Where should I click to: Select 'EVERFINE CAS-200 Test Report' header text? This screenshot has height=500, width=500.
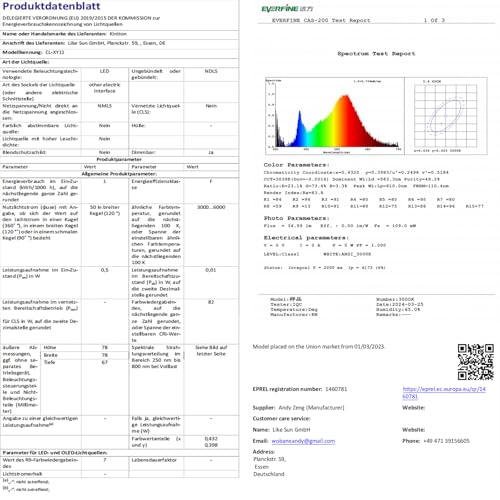coord(321,20)
